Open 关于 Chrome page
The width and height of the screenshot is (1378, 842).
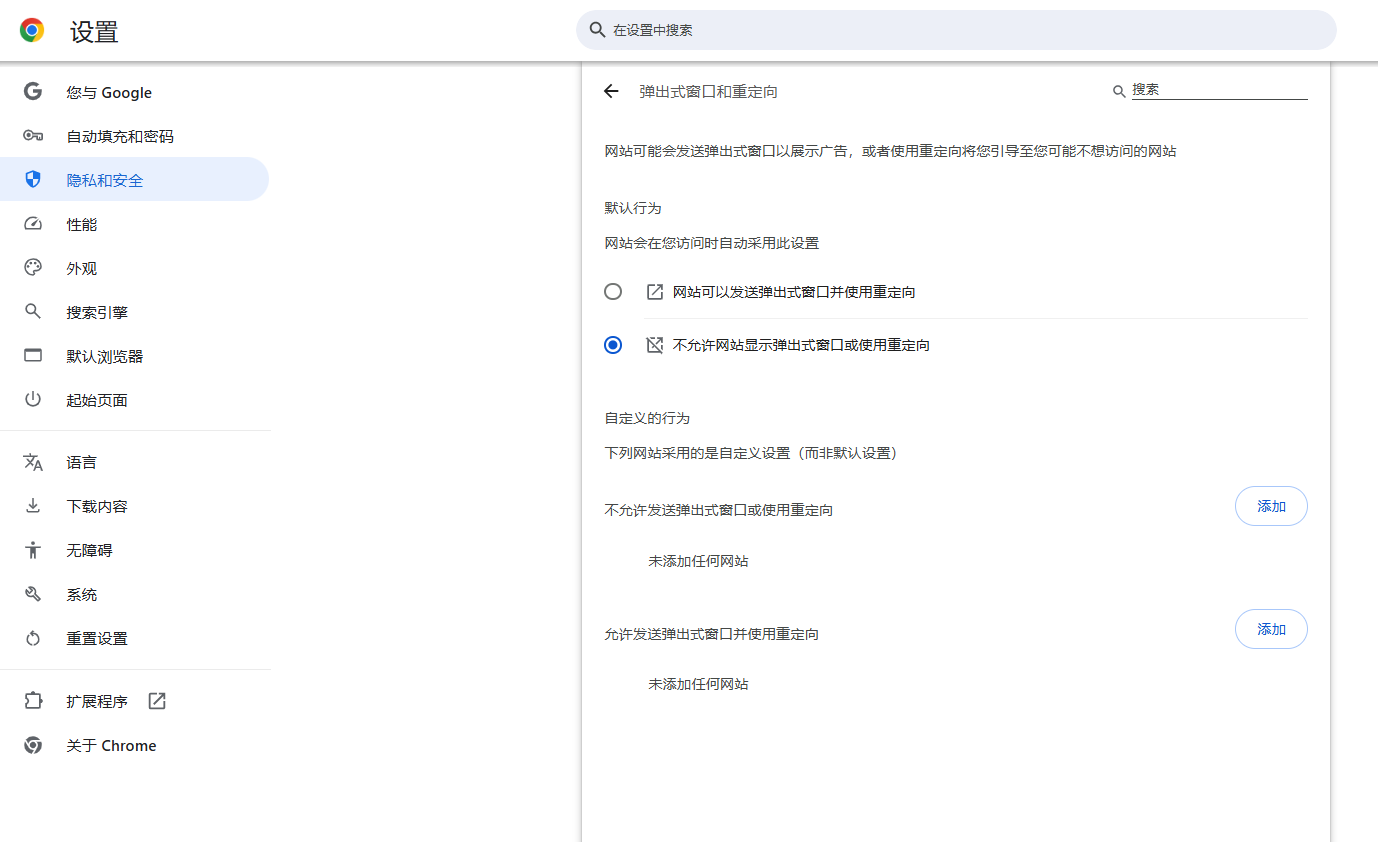pyautogui.click(x=134, y=745)
